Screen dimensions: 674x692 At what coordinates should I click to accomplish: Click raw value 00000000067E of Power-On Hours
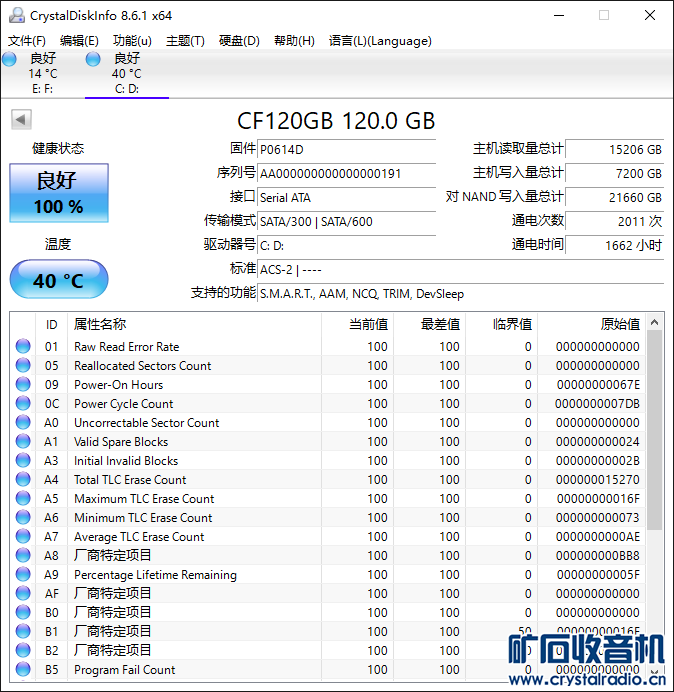[x=598, y=385]
